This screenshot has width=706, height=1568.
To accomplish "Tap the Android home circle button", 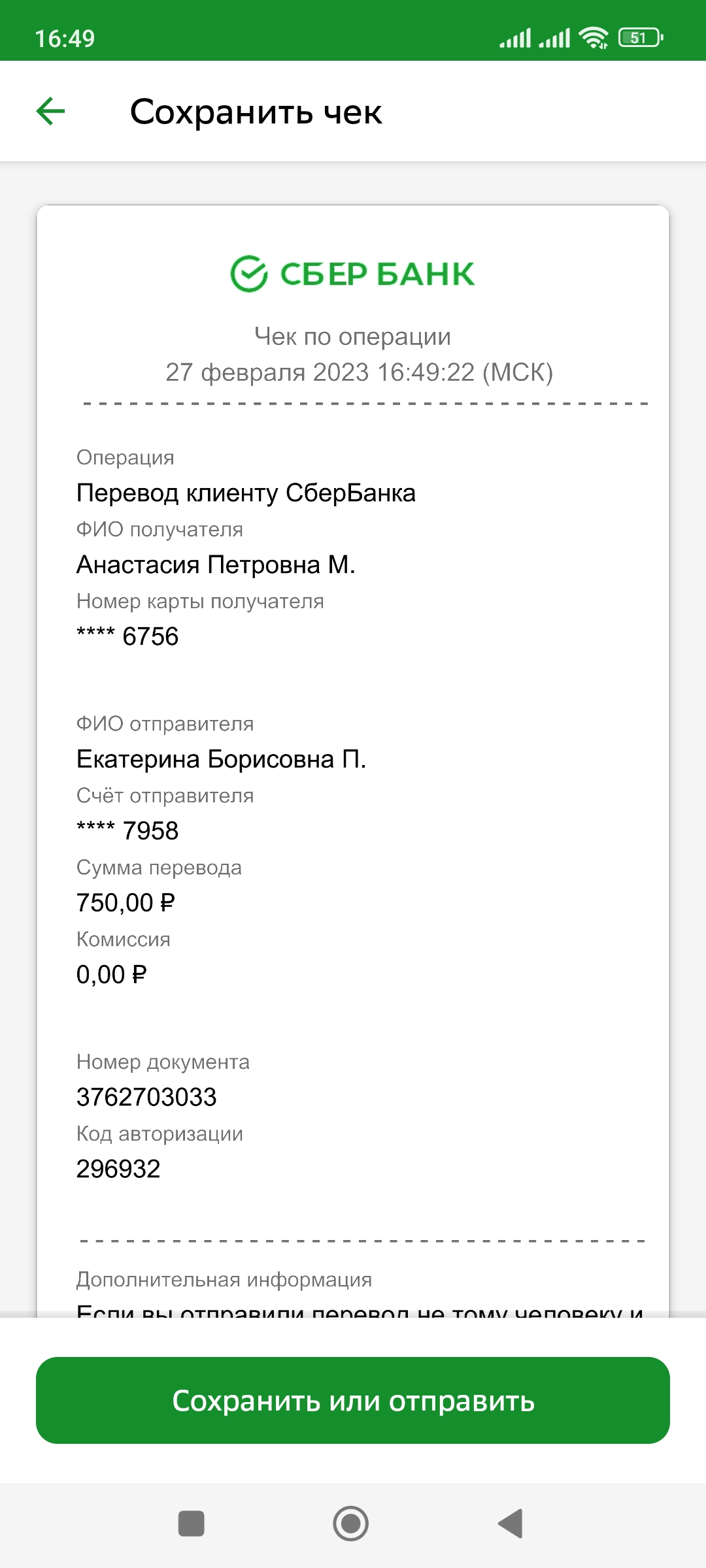I will [351, 1524].
